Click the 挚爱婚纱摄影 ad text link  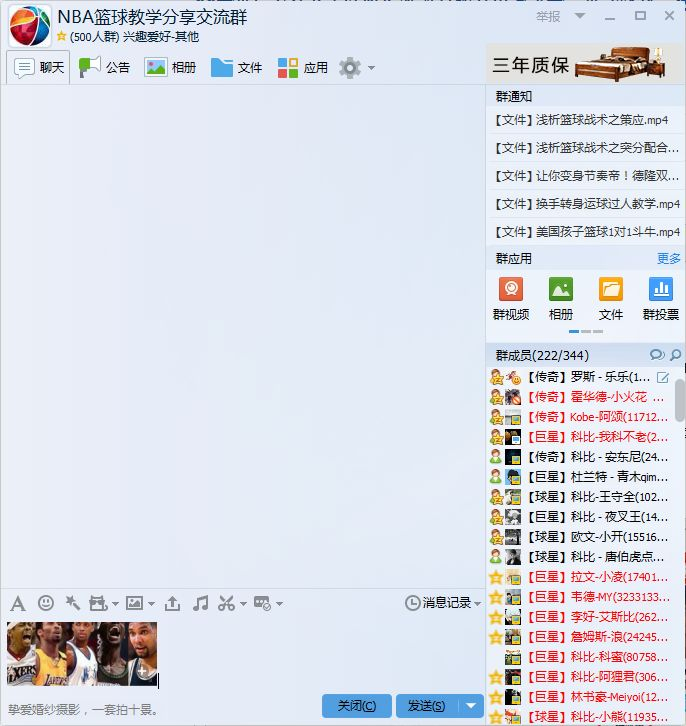coord(83,709)
